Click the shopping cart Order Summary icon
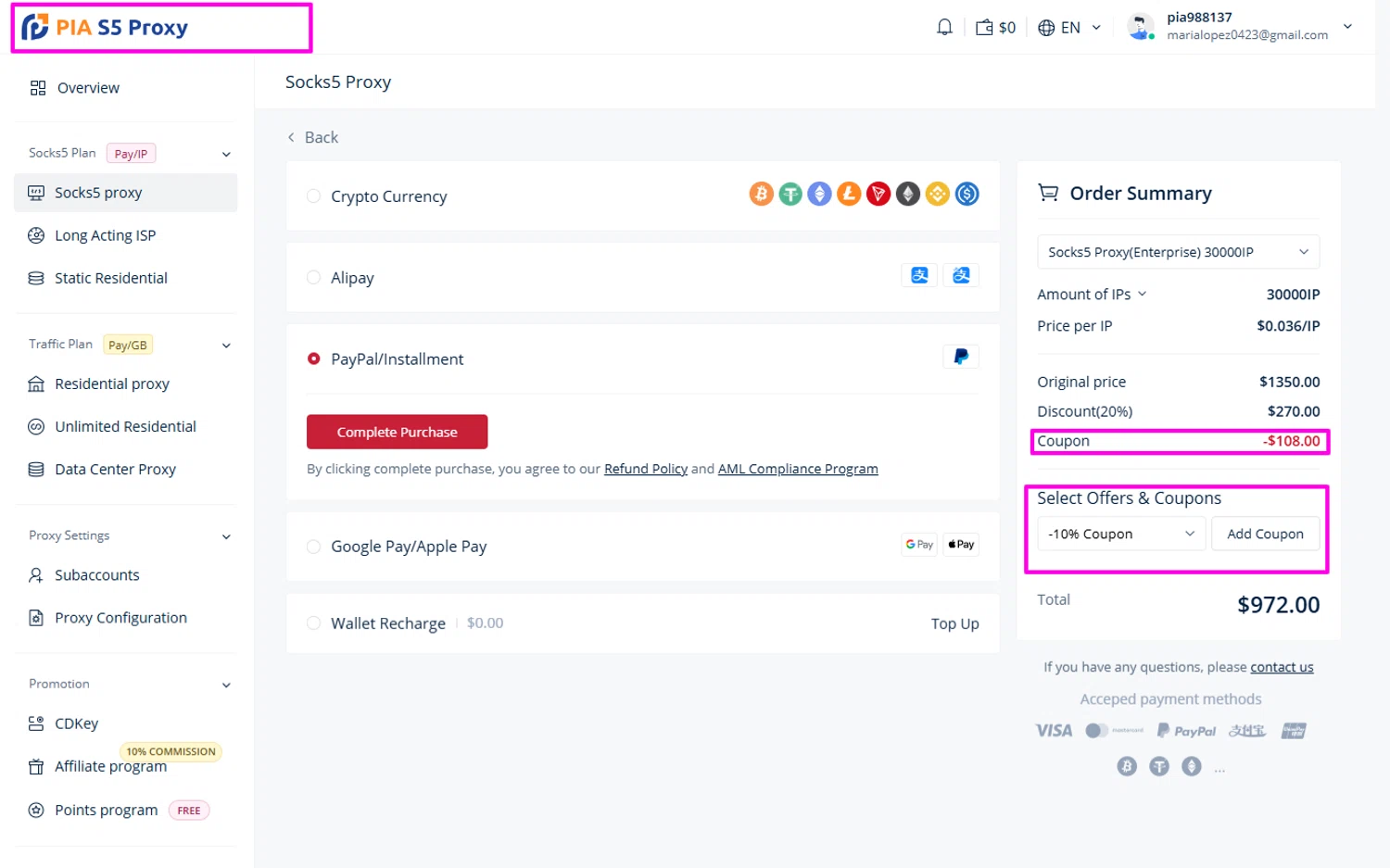This screenshot has width=1390, height=868. click(x=1048, y=193)
